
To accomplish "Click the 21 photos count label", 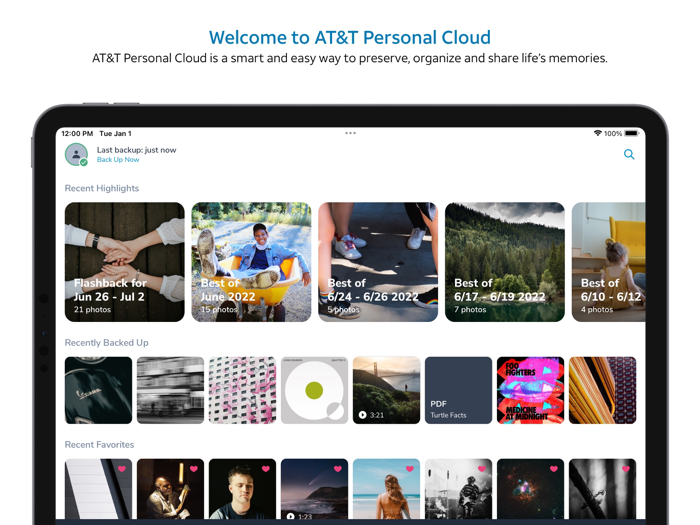I will click(x=92, y=309).
